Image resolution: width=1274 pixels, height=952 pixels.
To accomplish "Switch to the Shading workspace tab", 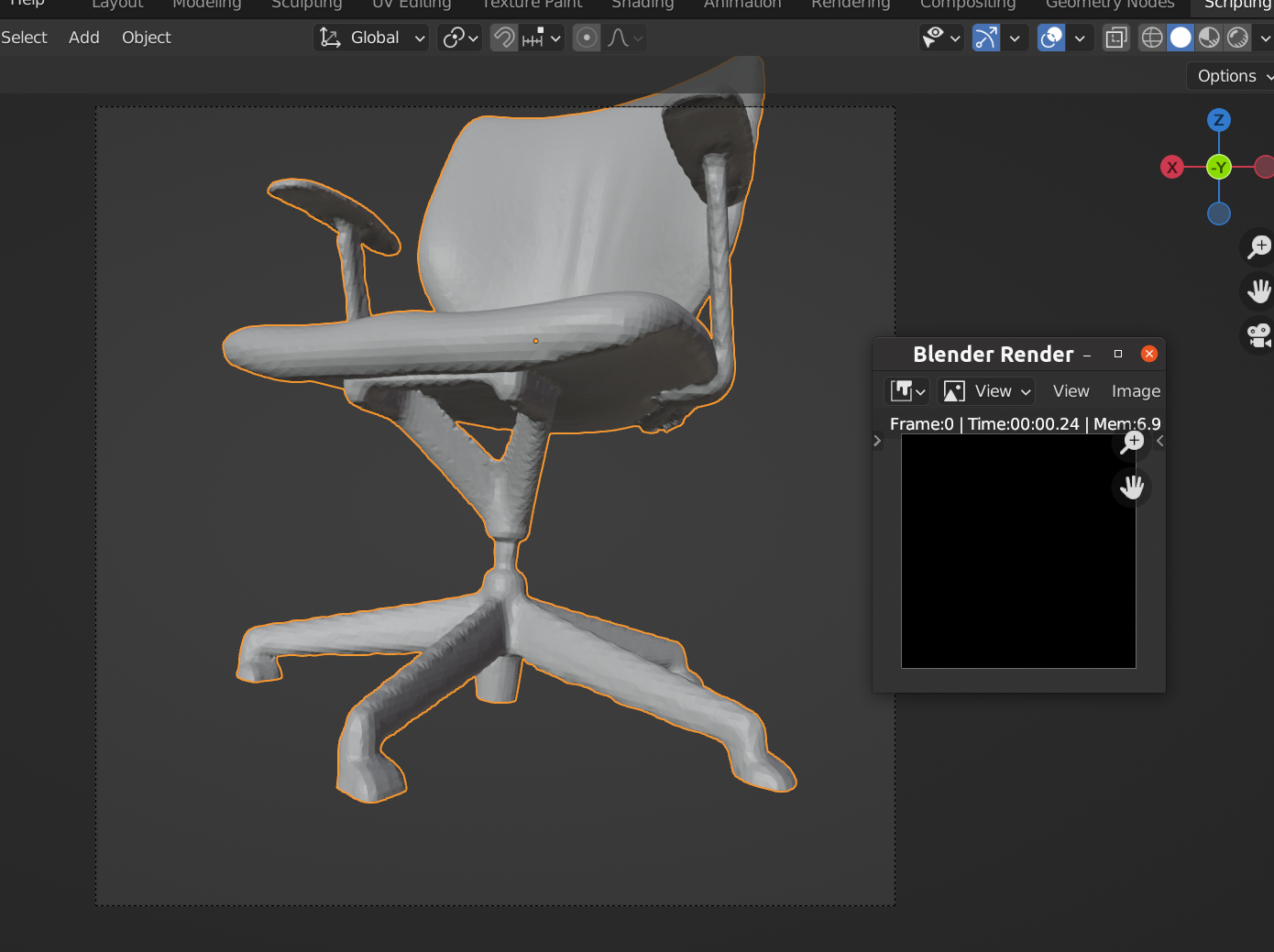I will coord(642,5).
